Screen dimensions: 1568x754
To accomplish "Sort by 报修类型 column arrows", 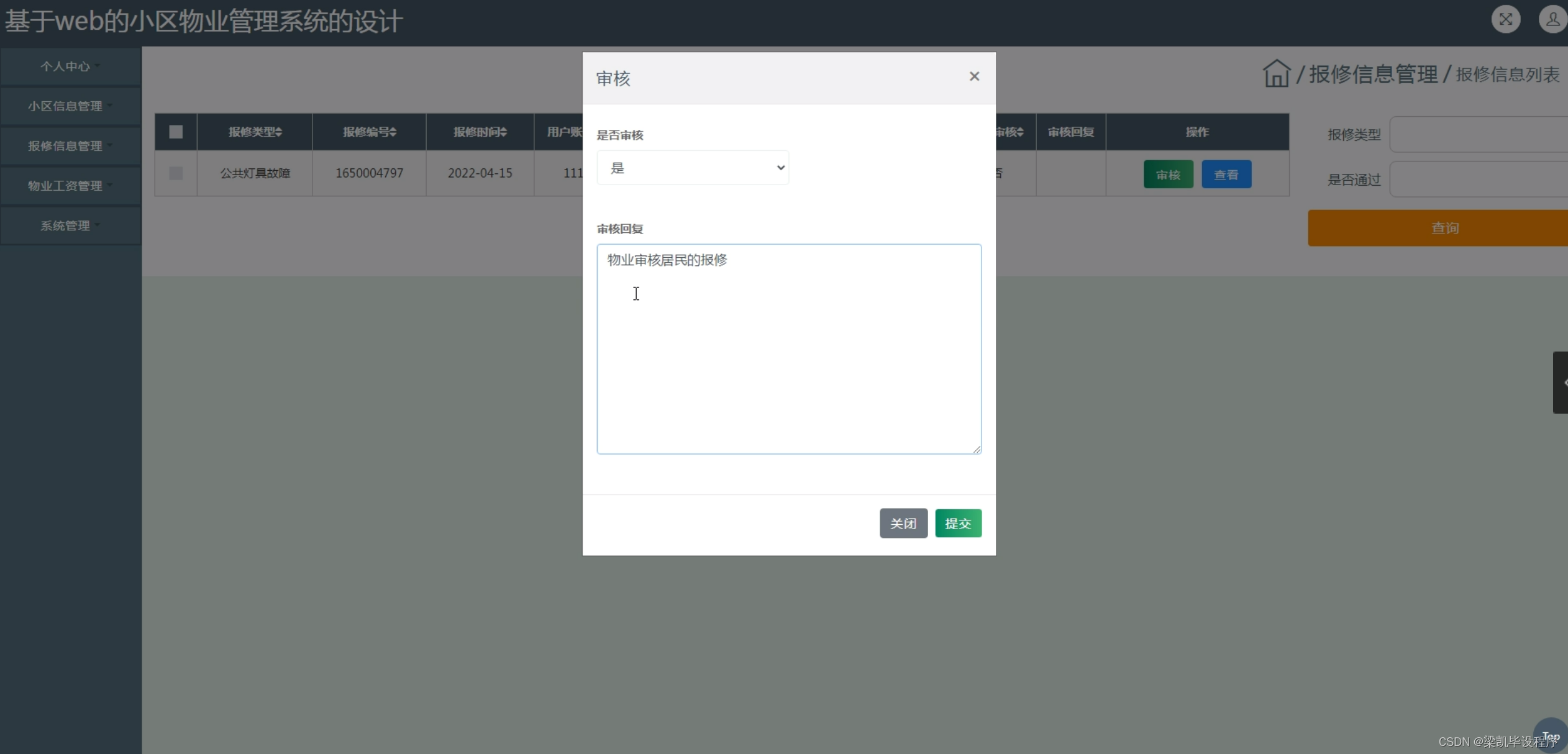I will [278, 132].
